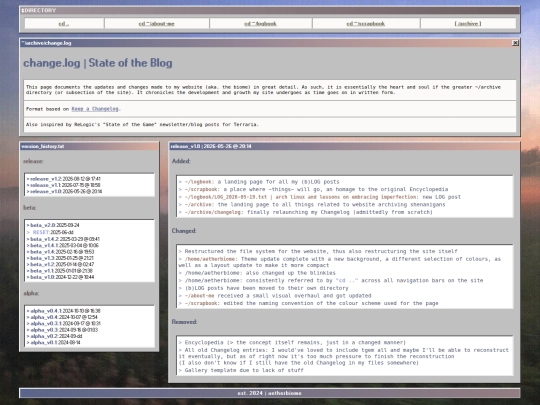Click the "This page documents the updates" paragraph
The width and height of the screenshot is (540, 405).
coord(263,90)
